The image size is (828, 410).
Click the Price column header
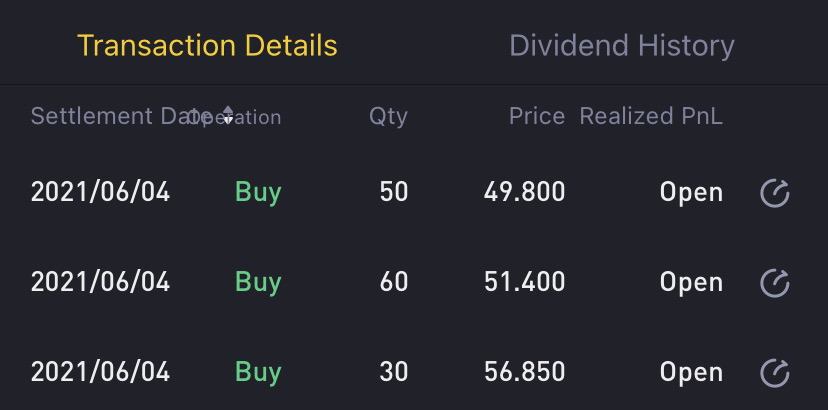(x=537, y=116)
